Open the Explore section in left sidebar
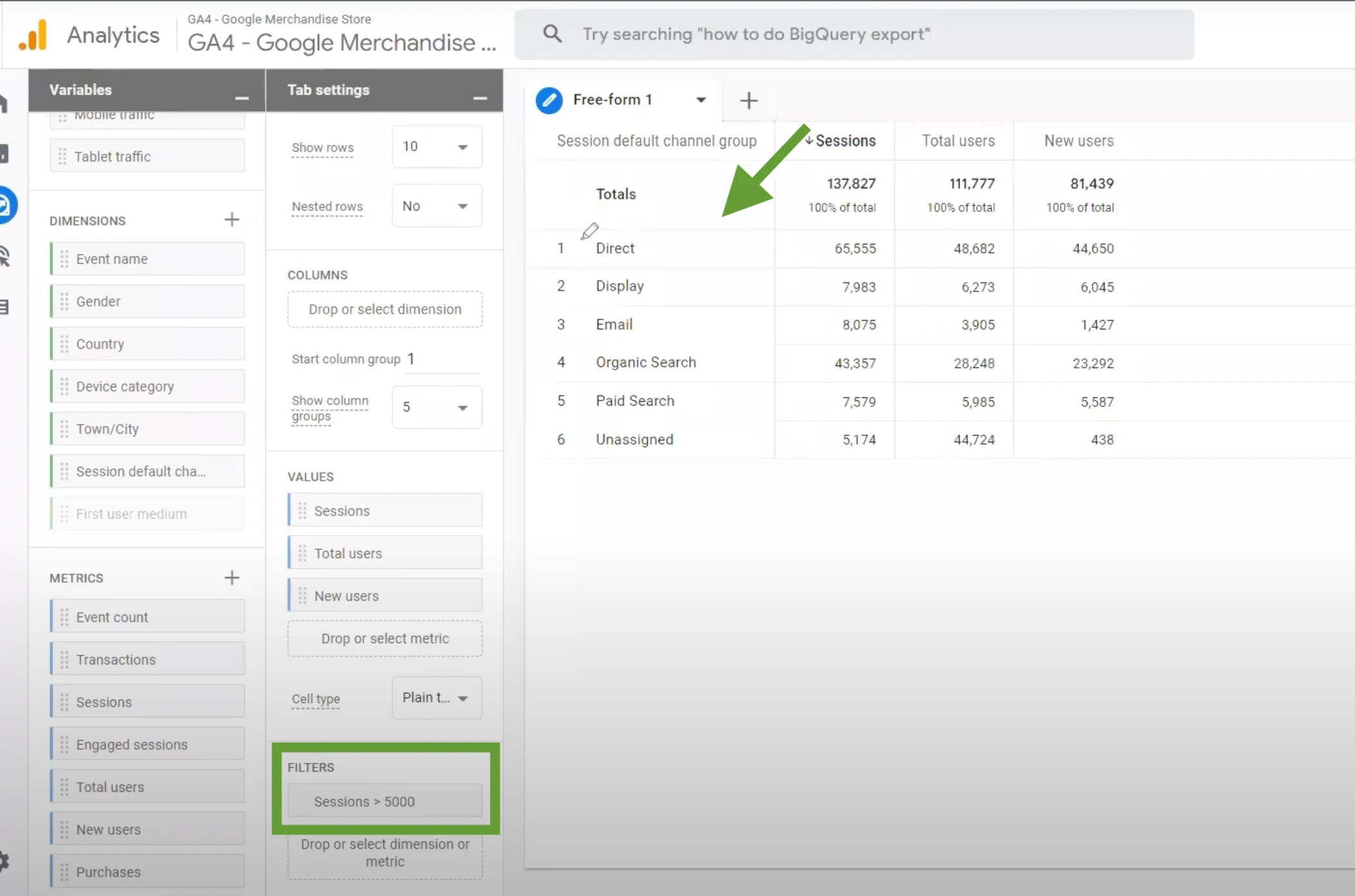Viewport: 1355px width, 896px height. [5, 205]
